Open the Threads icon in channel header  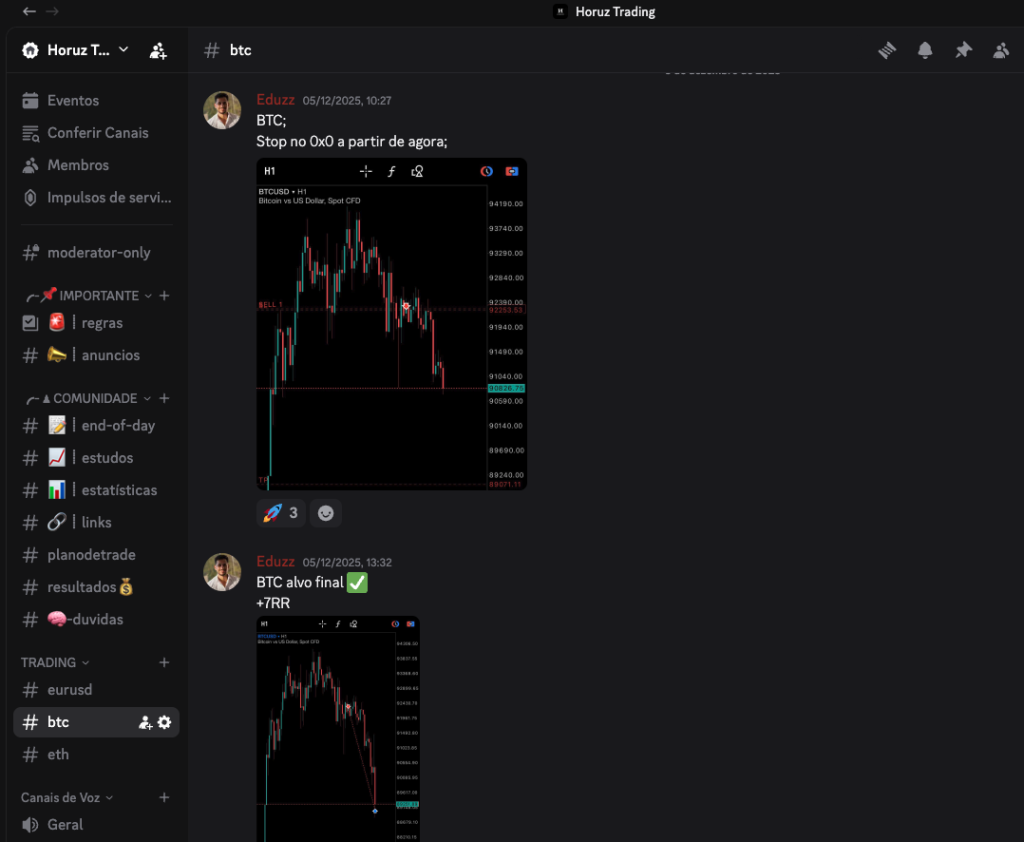887,50
